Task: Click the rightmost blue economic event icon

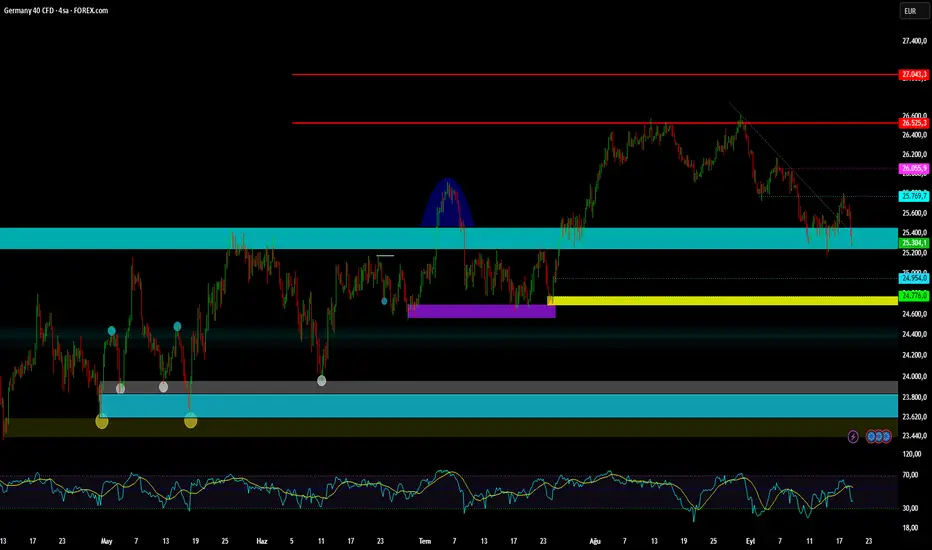Action: (x=886, y=437)
